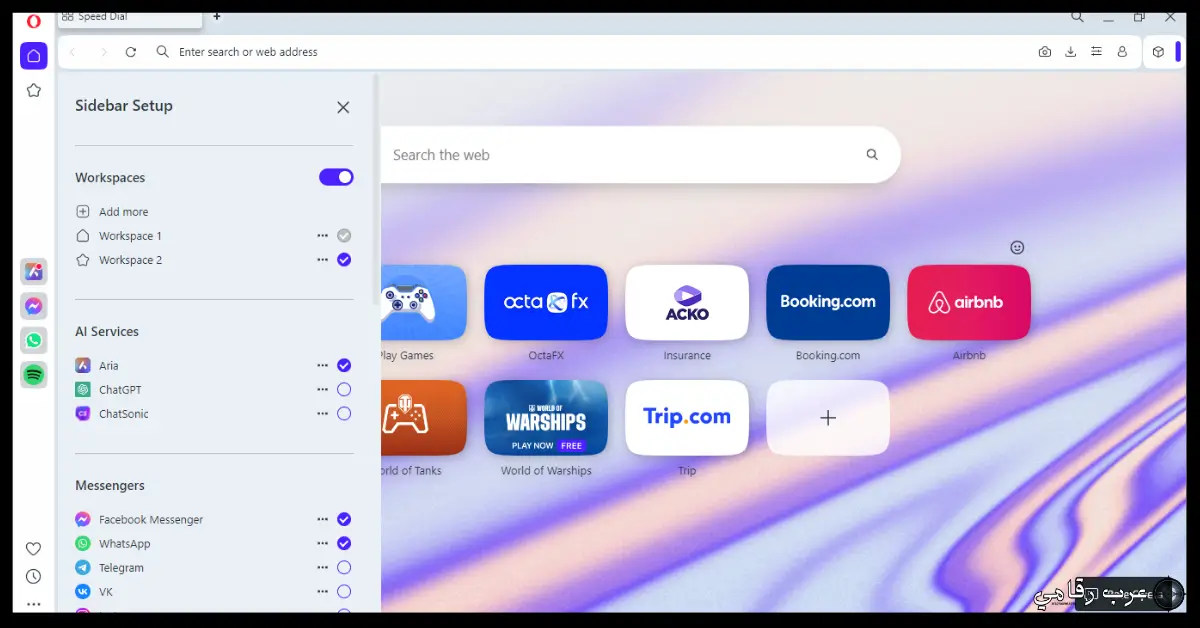The width and height of the screenshot is (1200, 628).
Task: Enable Telegram messenger checkbox
Action: coord(344,567)
